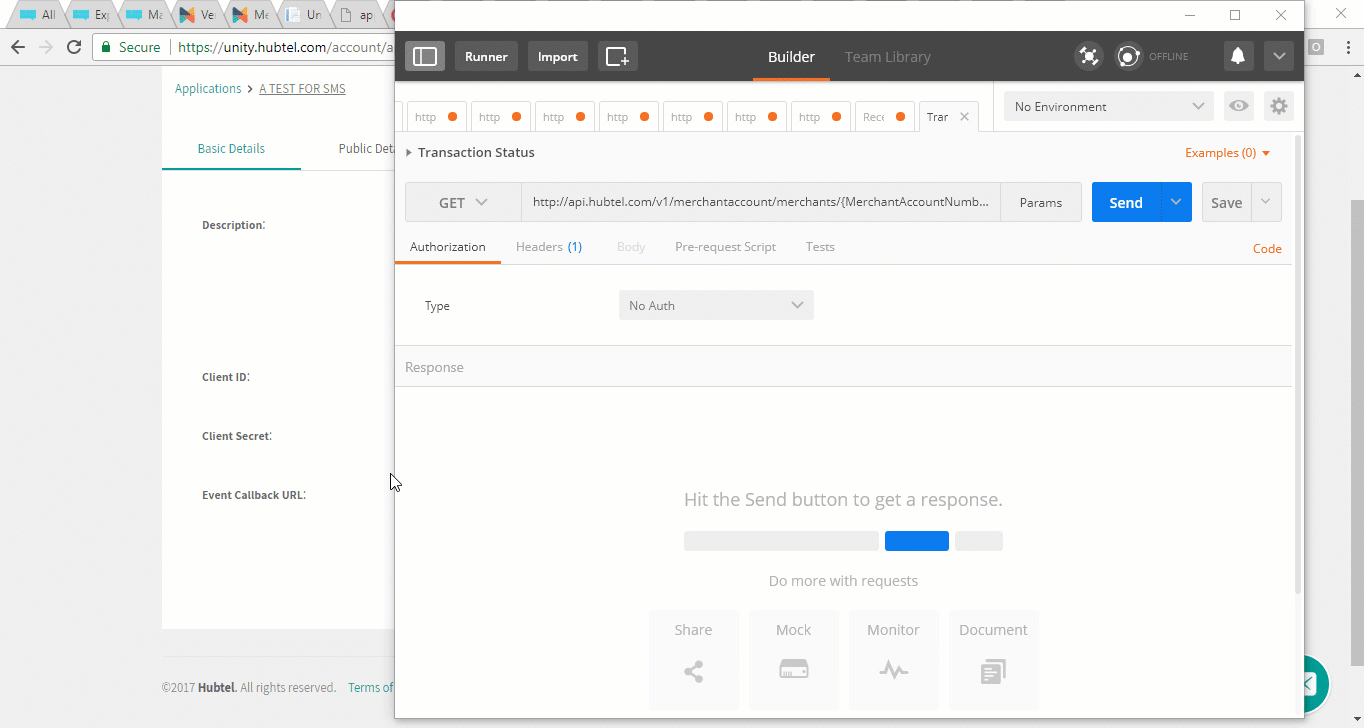Open the green chat widget on Hubtel page
Screen dimensions: 1364x728
[1316, 684]
